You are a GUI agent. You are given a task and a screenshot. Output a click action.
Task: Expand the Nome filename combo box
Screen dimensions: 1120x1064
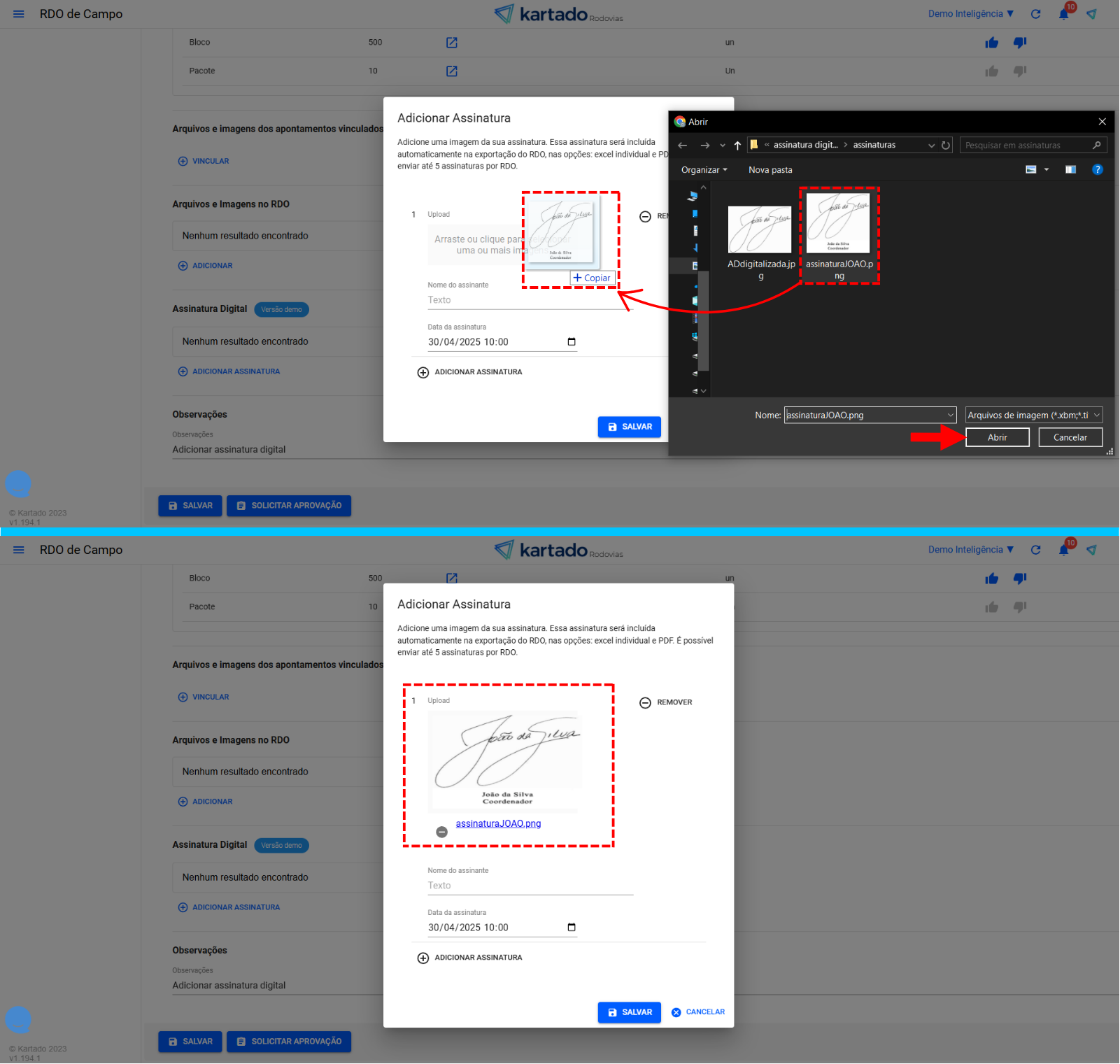coord(950,416)
